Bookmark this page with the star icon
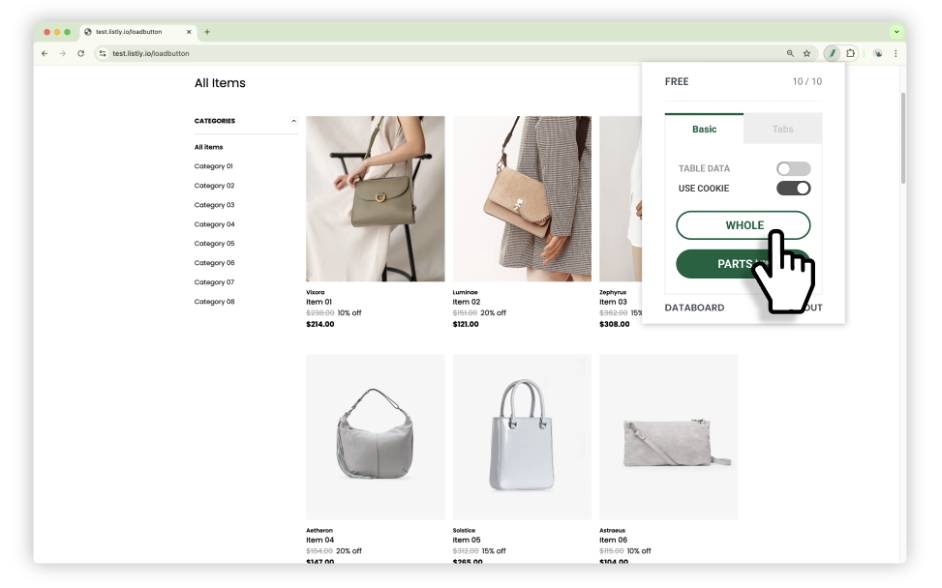942x588 pixels. pyautogui.click(x=807, y=53)
